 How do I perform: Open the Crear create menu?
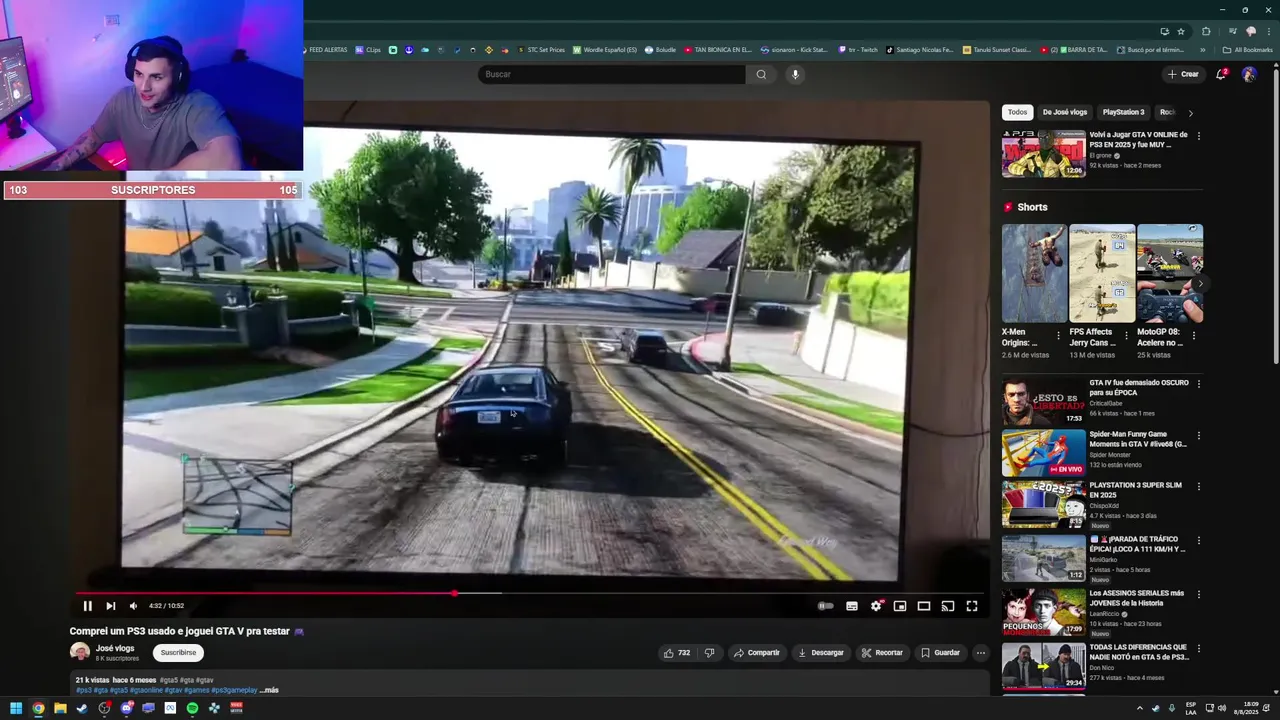tap(1182, 74)
